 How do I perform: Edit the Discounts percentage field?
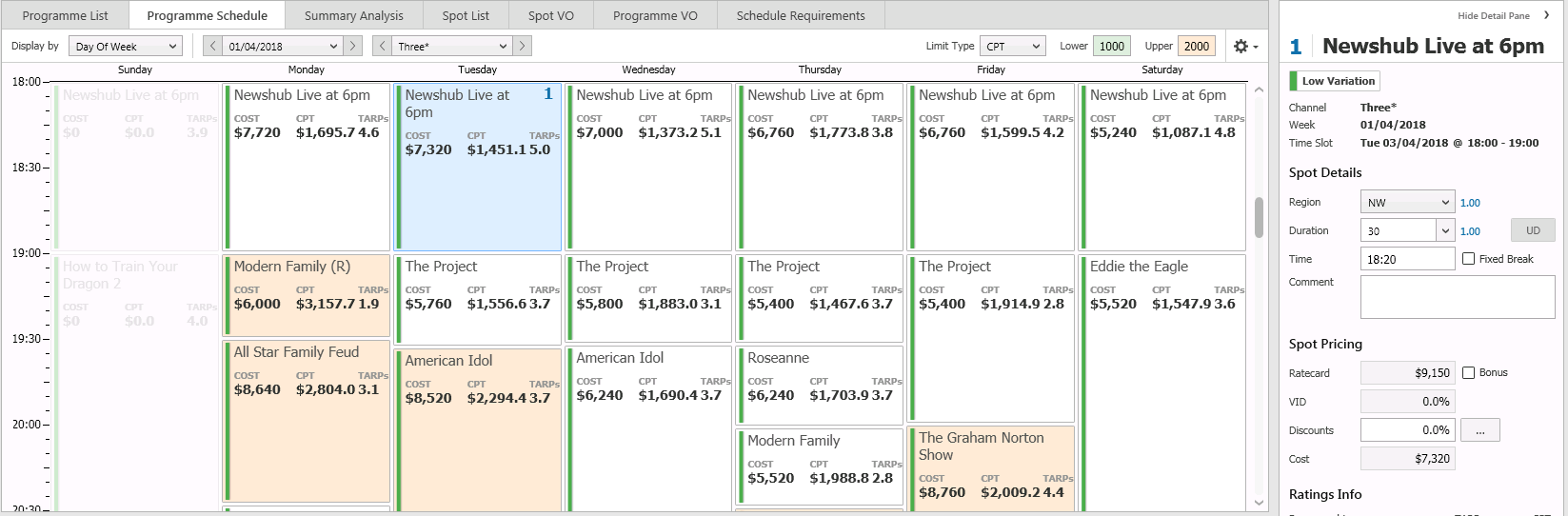pyautogui.click(x=1408, y=430)
